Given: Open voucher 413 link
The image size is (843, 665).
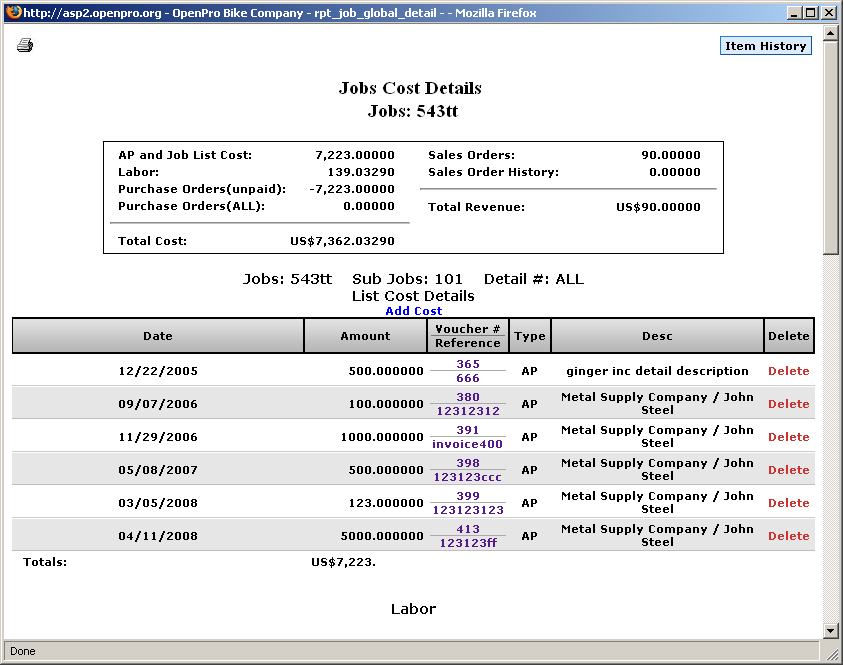Looking at the screenshot, I should tap(467, 529).
